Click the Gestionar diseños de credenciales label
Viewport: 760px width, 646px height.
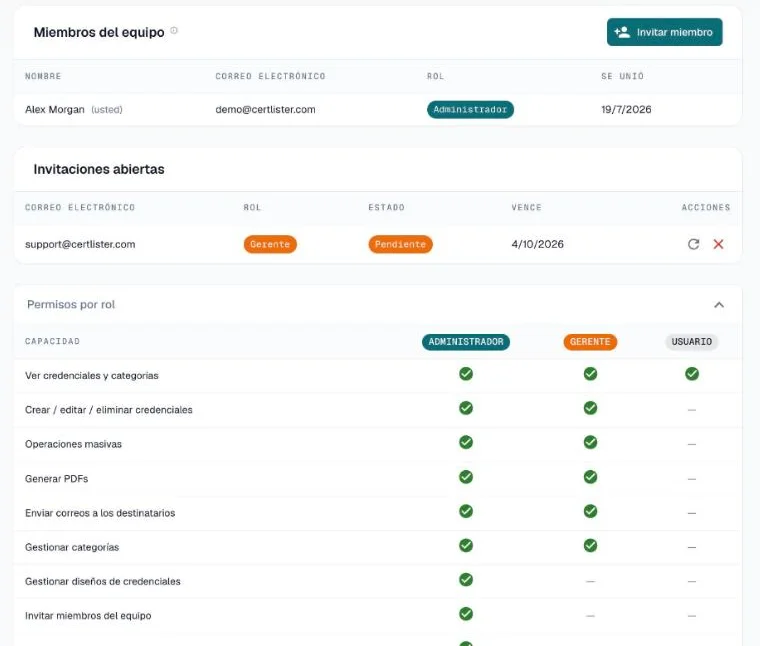point(103,582)
